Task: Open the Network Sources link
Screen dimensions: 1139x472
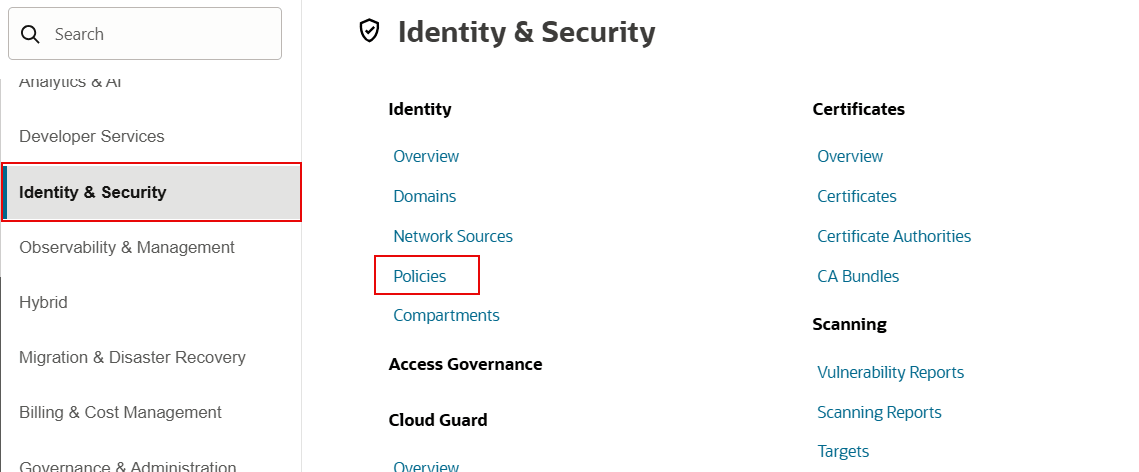Action: [x=453, y=236]
